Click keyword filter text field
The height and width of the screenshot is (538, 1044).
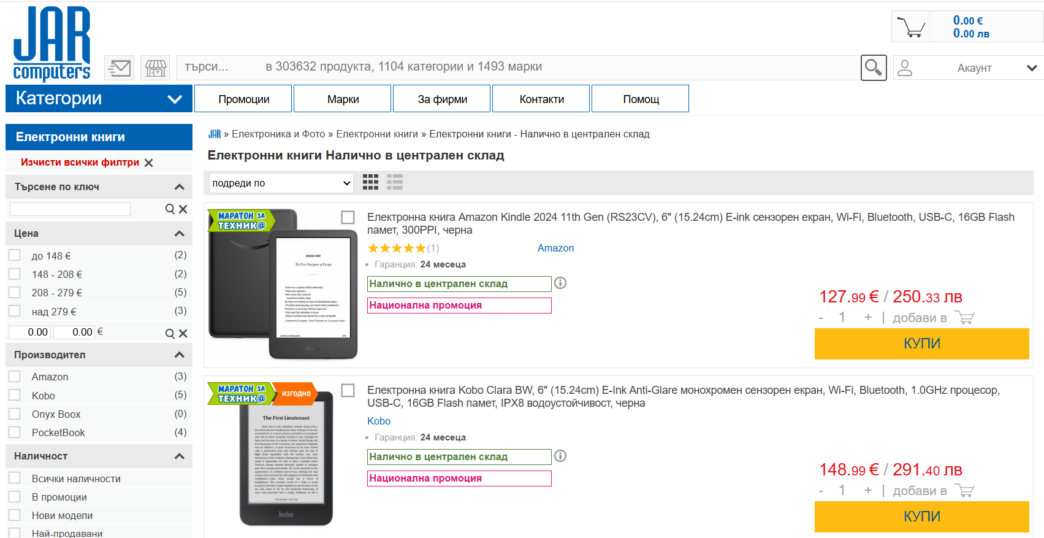coord(70,209)
